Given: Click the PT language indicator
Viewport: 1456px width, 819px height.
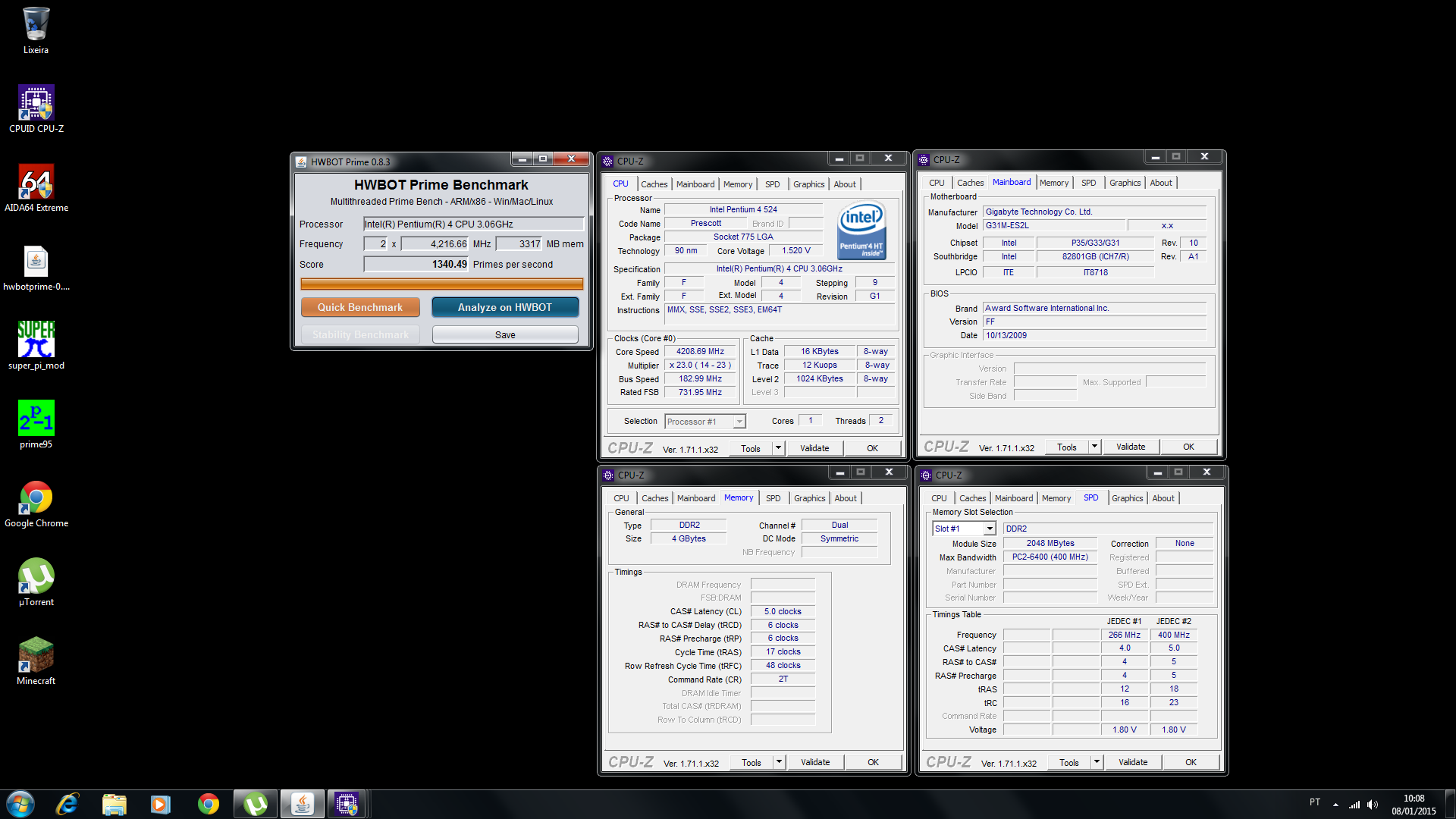Looking at the screenshot, I should pyautogui.click(x=1314, y=802).
